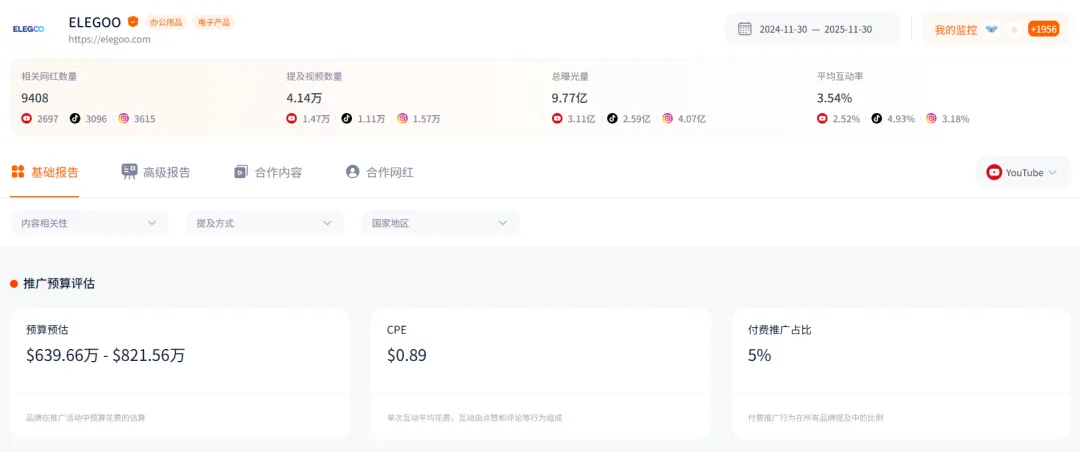Screen dimensions: 1080x452
Task: Click the 基础报告 grid icon
Action: pos(19,172)
